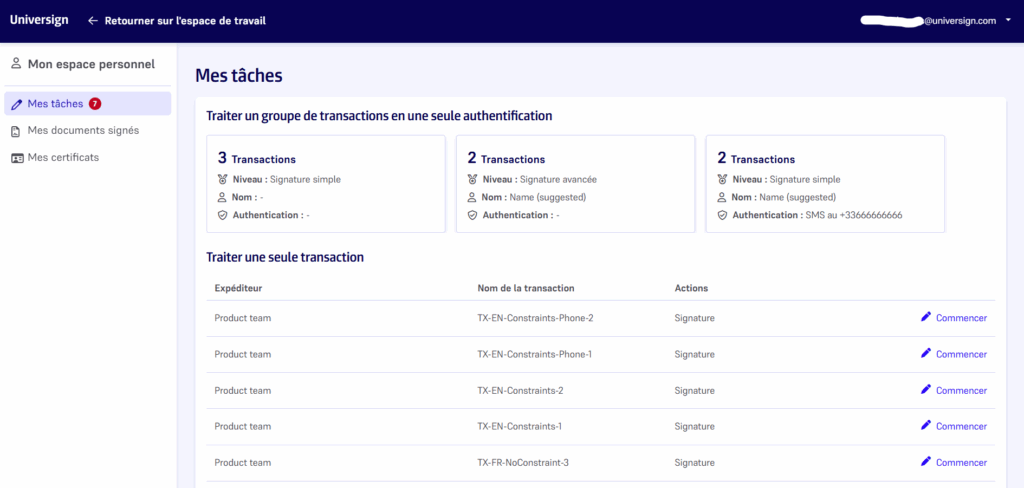
Task: Select Mes tâches in sidebar
Action: [x=55, y=104]
